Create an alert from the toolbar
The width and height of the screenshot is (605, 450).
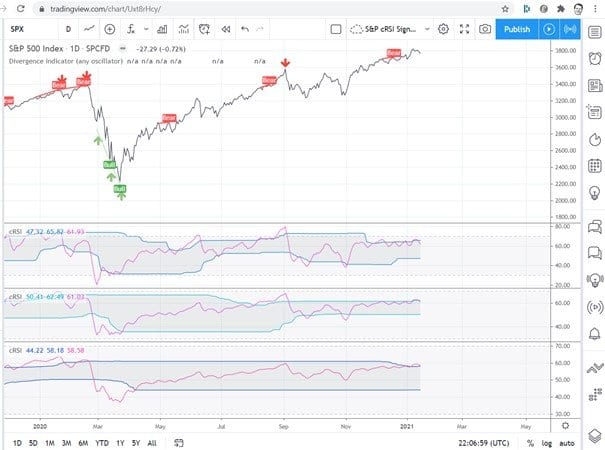pos(204,29)
